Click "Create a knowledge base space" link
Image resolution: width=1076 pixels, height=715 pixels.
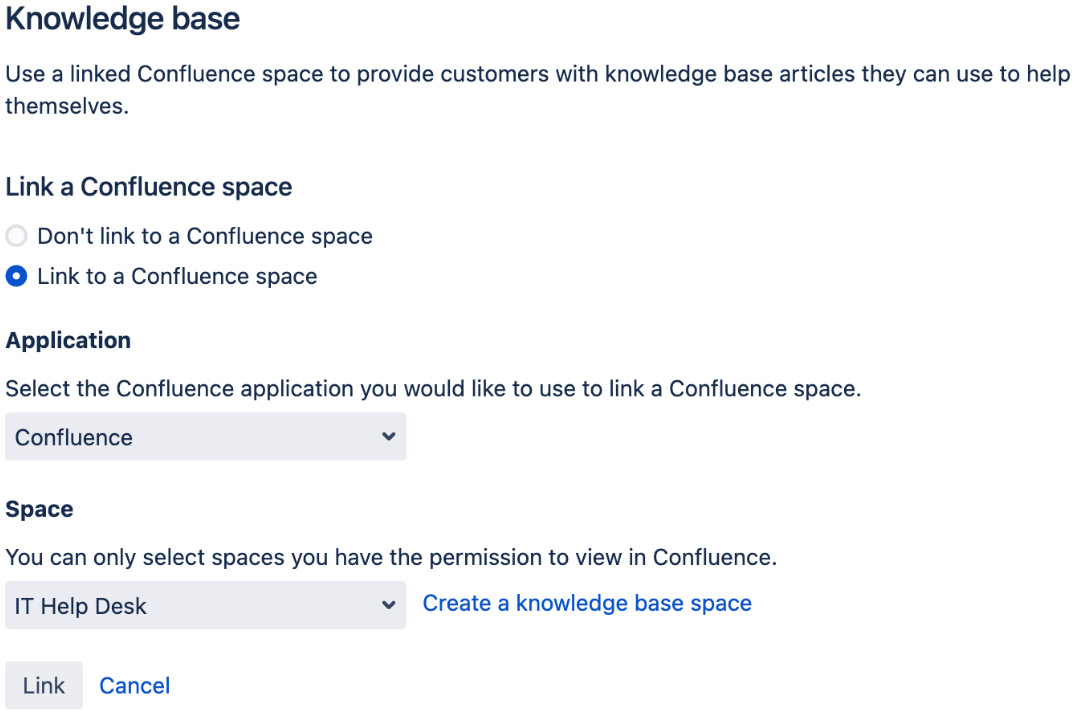tap(587, 603)
